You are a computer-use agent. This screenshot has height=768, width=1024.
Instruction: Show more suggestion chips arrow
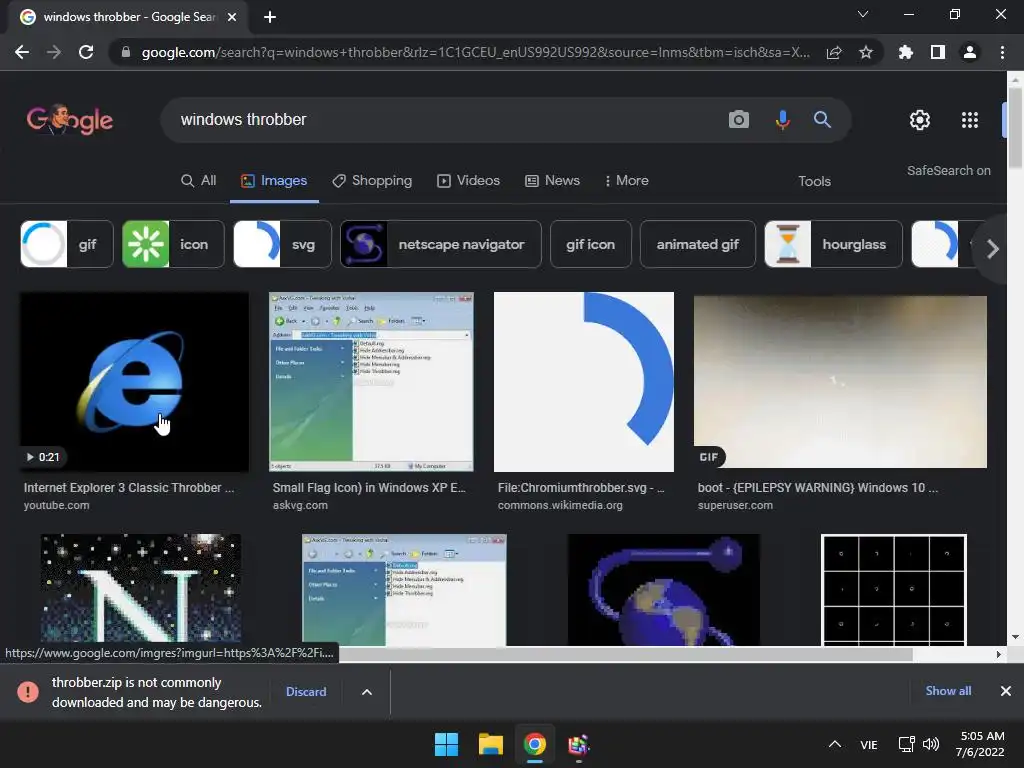pos(993,249)
